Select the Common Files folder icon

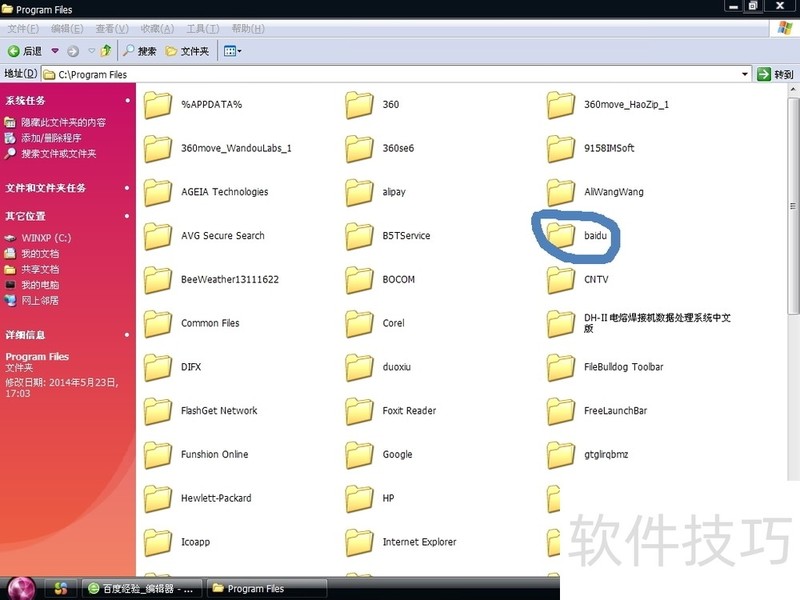(x=158, y=324)
